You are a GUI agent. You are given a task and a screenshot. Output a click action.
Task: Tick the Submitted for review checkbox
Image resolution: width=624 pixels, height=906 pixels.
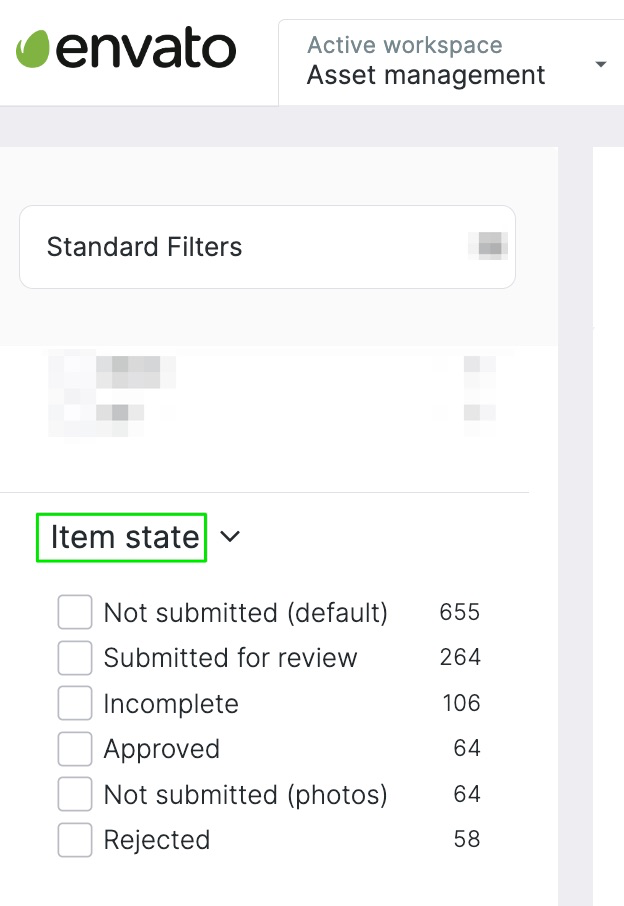coord(75,658)
